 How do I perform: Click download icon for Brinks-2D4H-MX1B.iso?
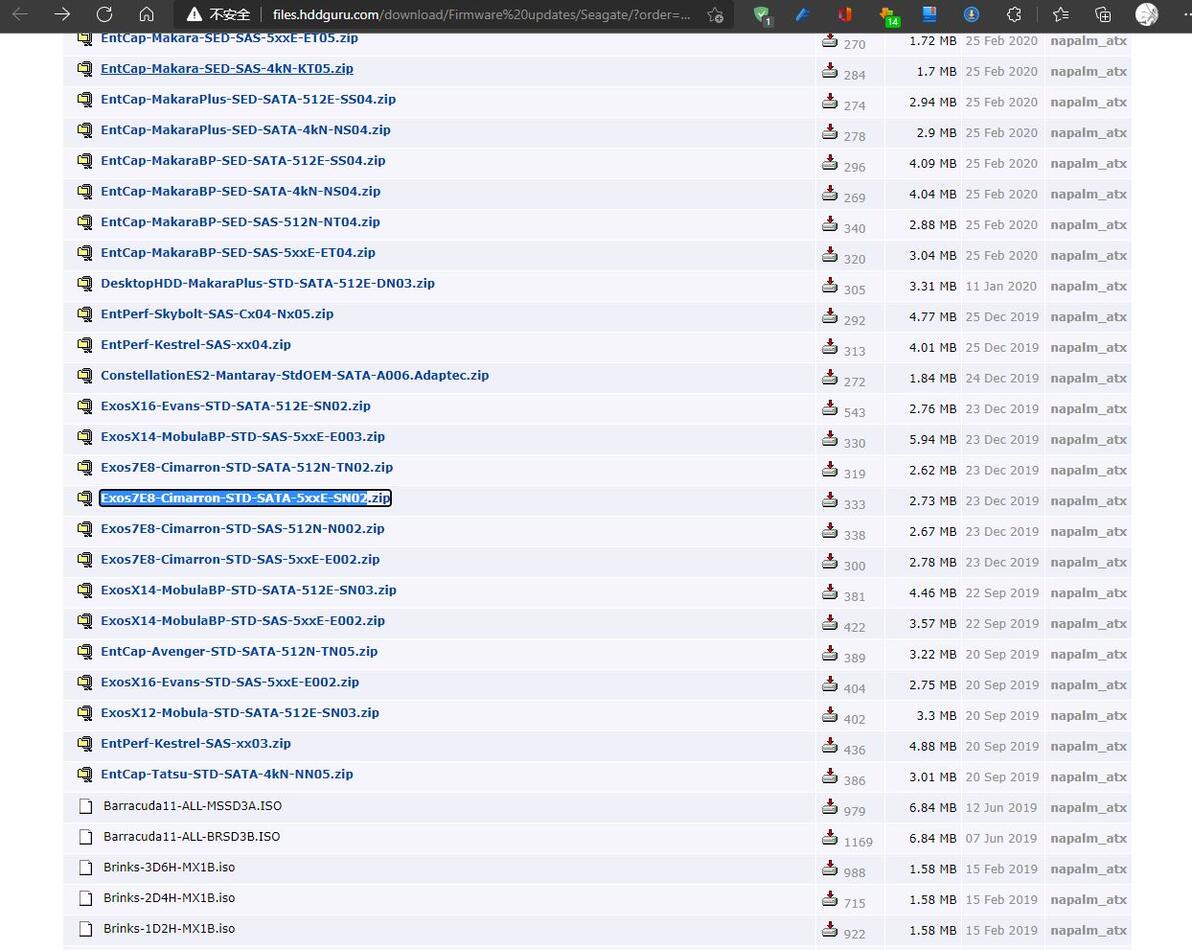(x=829, y=899)
